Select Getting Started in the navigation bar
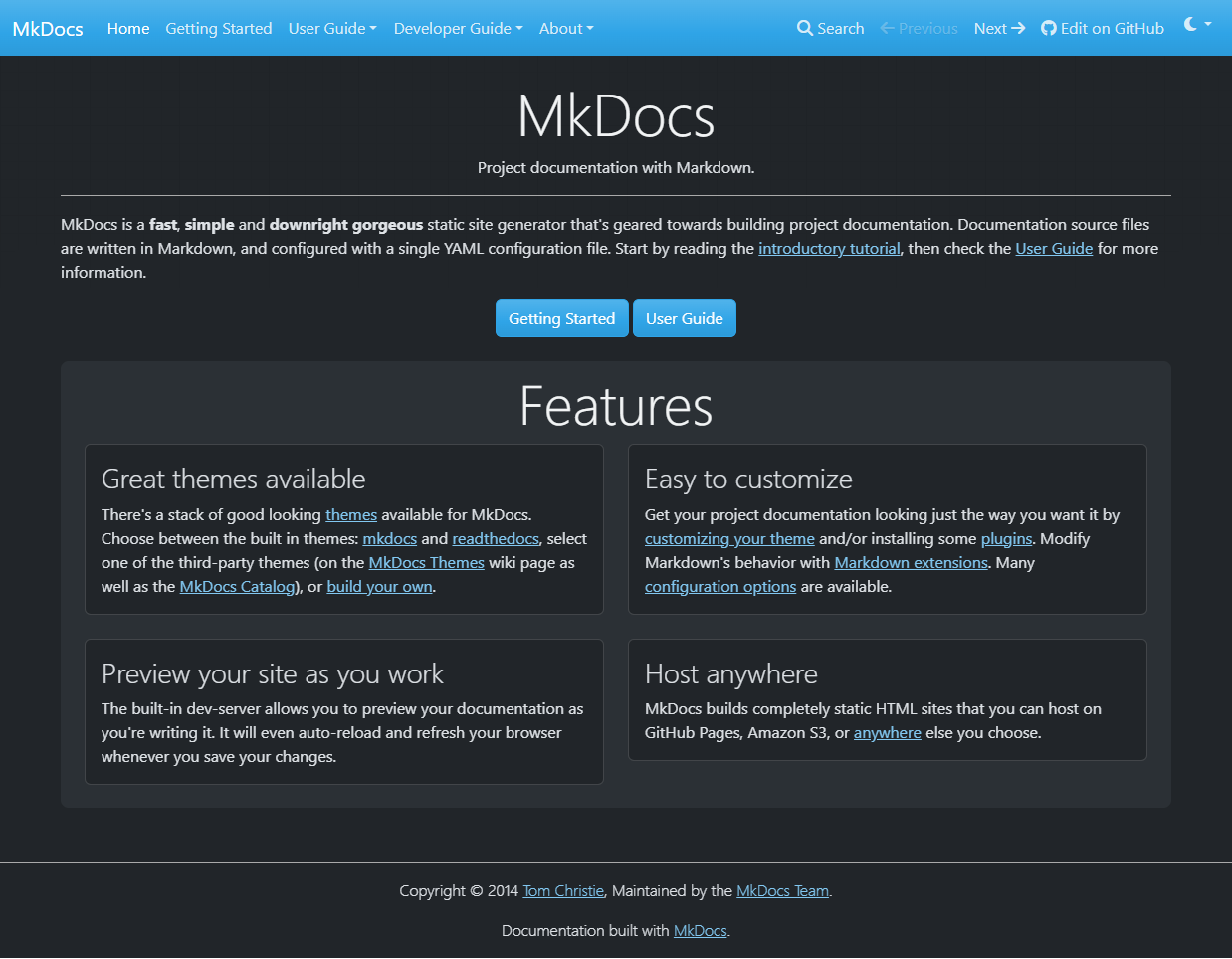The width and height of the screenshot is (1232, 959). (x=218, y=28)
